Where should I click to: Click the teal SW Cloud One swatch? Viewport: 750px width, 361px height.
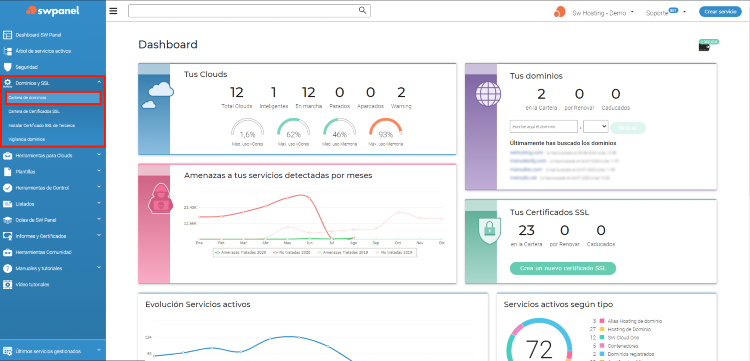pos(602,338)
